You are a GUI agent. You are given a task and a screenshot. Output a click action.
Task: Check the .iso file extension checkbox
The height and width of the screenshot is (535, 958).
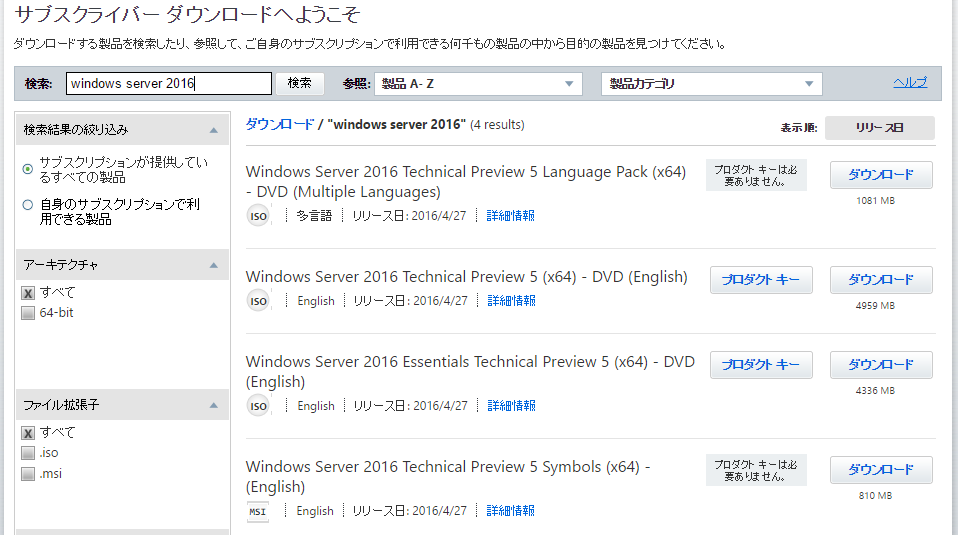(28, 453)
